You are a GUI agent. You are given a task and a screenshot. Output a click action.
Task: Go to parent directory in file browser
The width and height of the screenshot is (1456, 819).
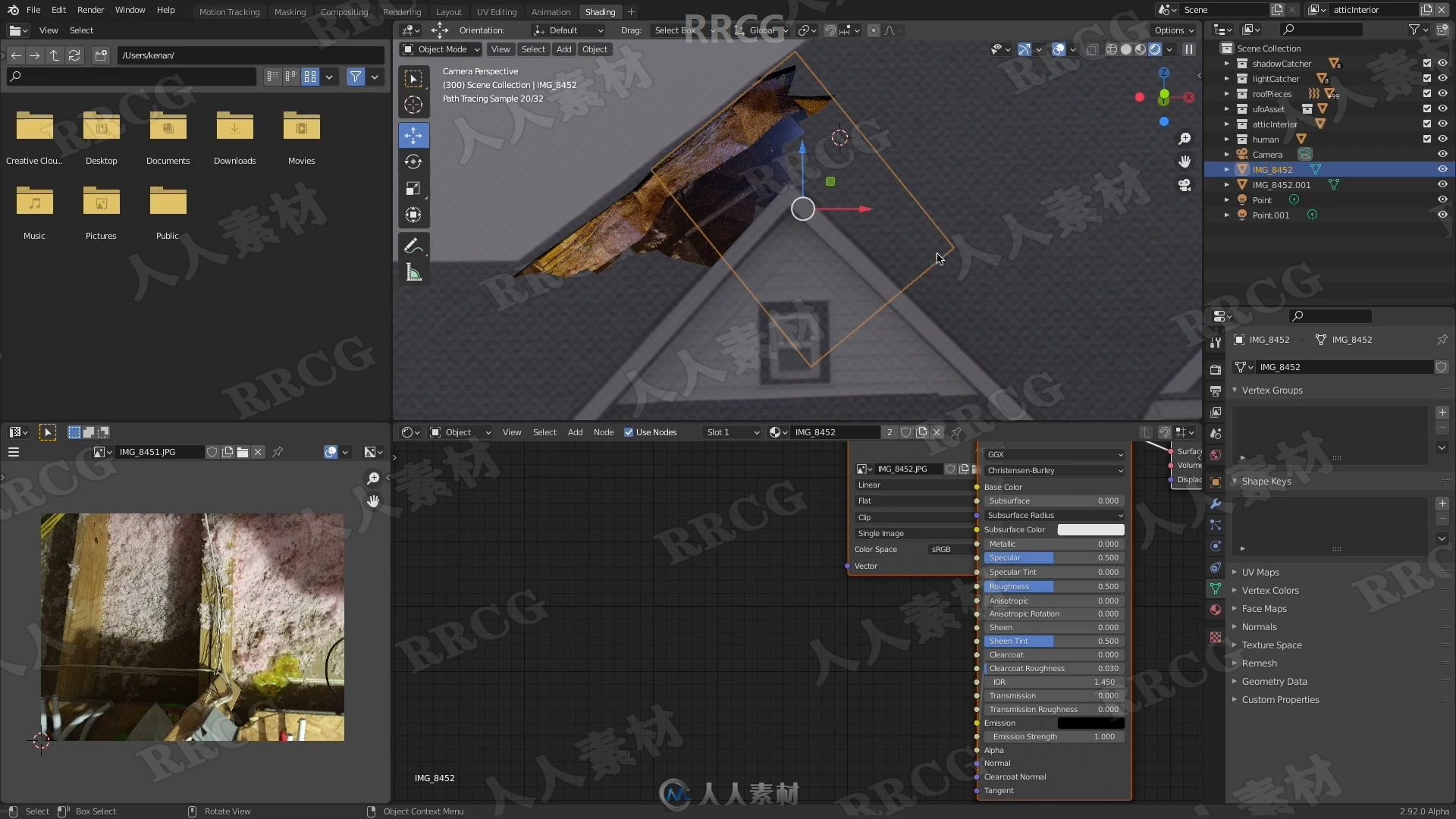click(x=55, y=55)
